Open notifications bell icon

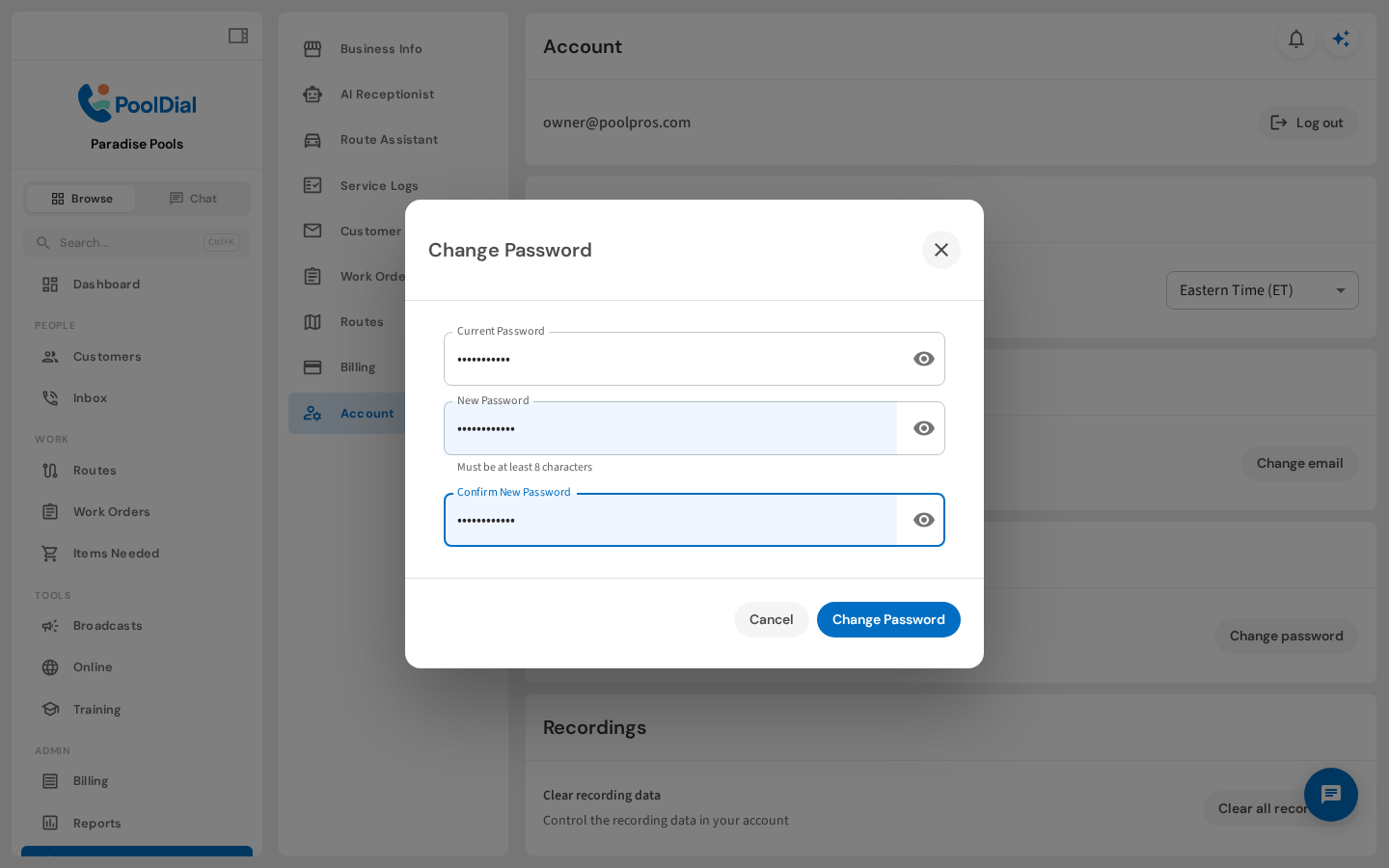[x=1296, y=39]
